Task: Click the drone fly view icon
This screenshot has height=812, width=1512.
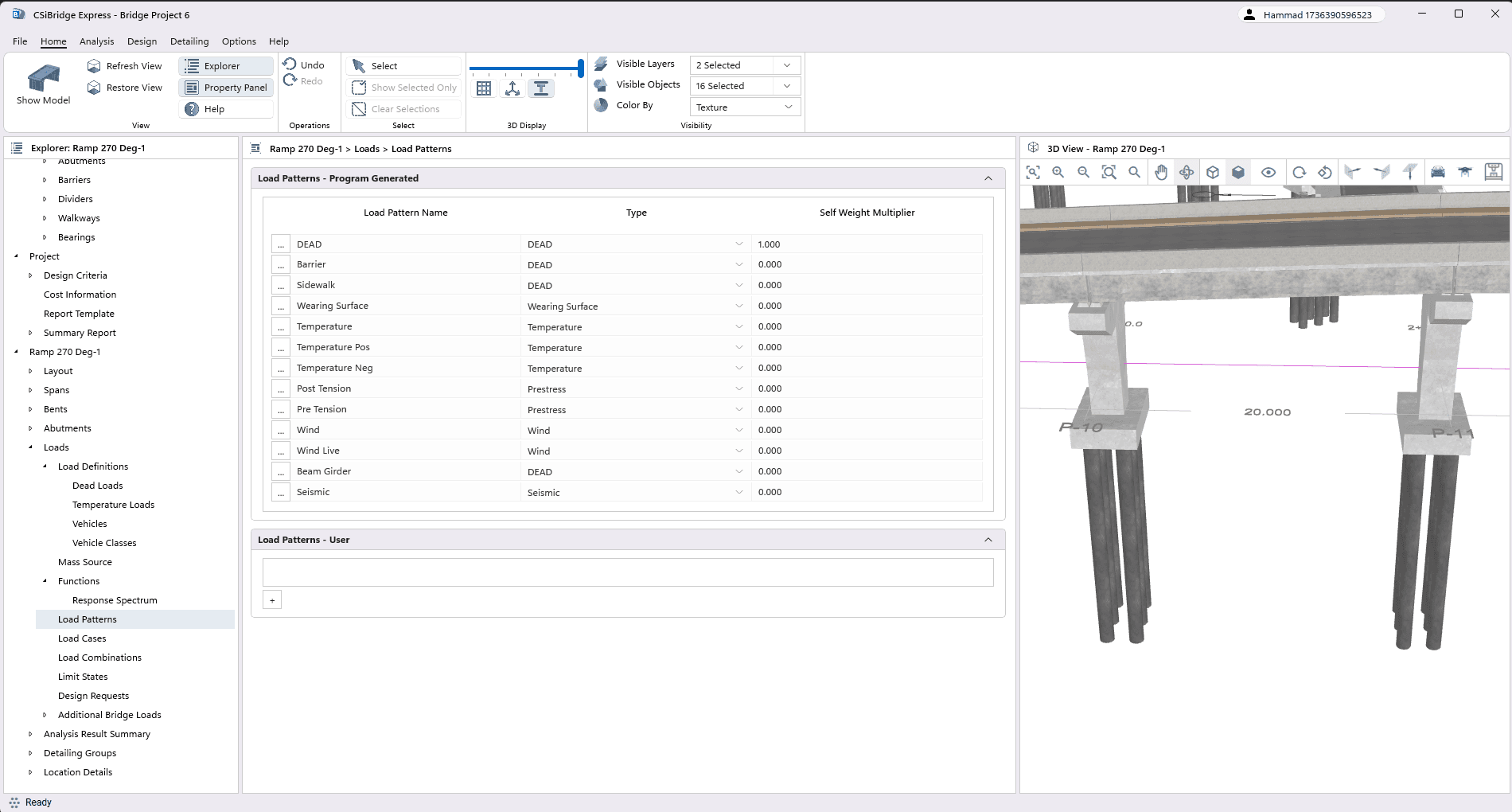Action: click(1464, 173)
